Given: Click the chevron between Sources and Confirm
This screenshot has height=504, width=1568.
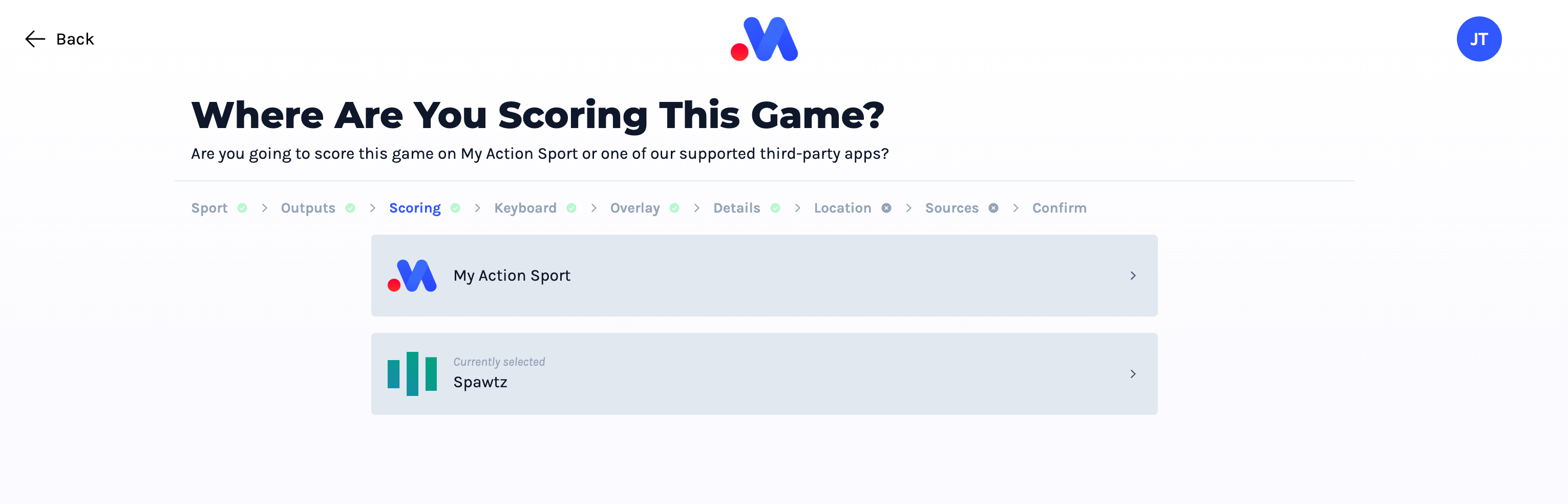Looking at the screenshot, I should pyautogui.click(x=1015, y=208).
